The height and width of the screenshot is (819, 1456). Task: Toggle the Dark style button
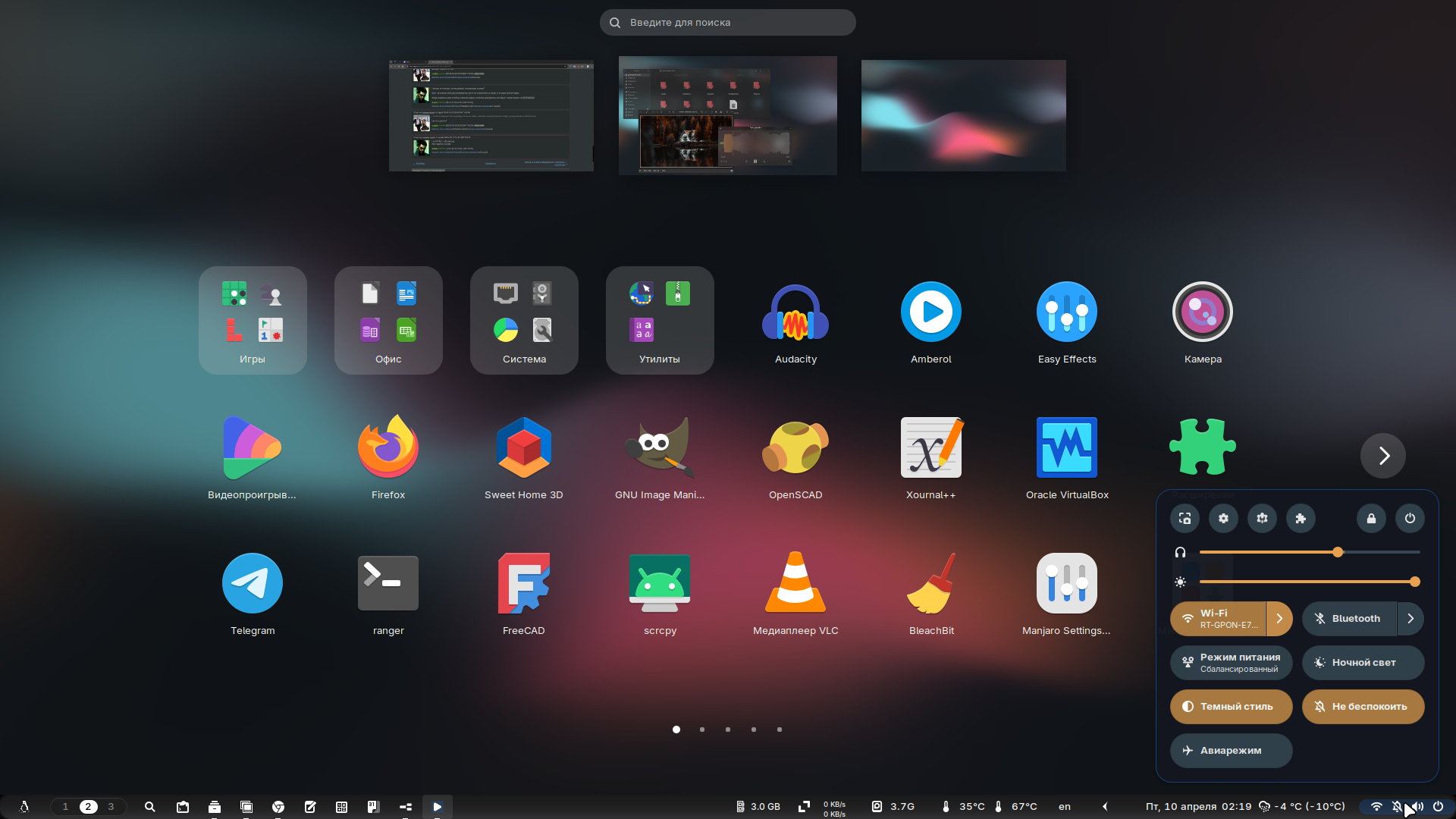[1231, 707]
